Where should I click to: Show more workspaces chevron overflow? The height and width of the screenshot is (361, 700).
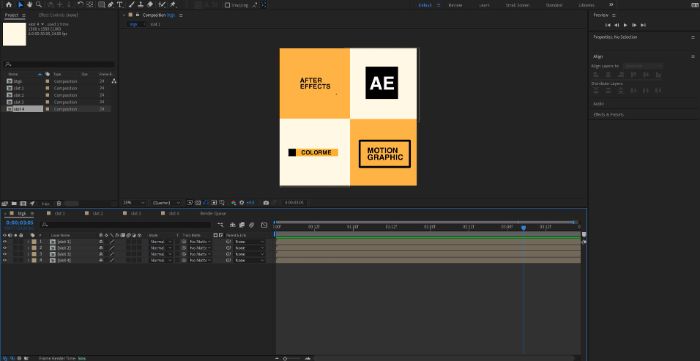pos(611,5)
